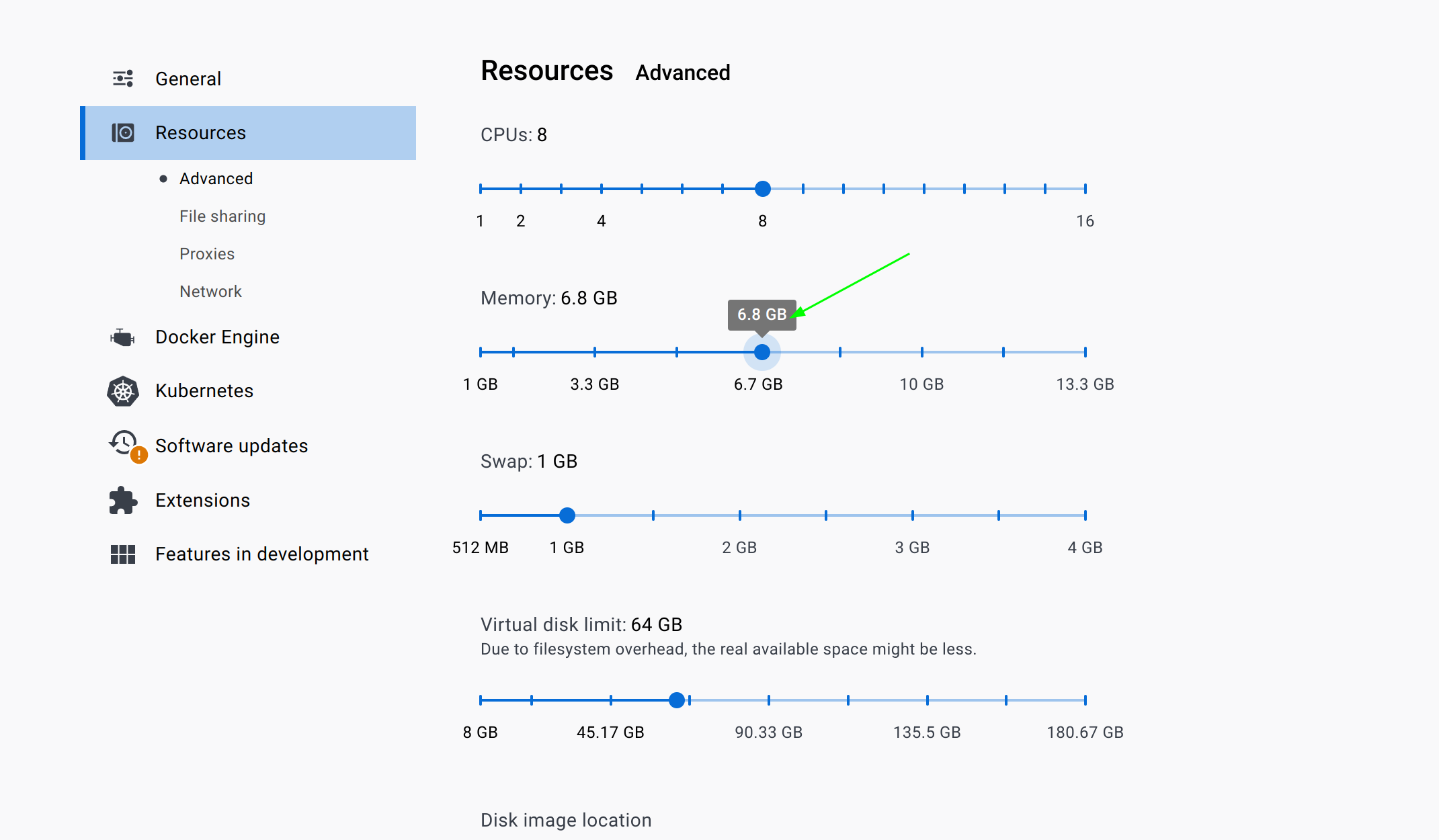Image resolution: width=1439 pixels, height=840 pixels.
Task: Click the Memory slider handle at 6.8 GB
Action: (762, 352)
